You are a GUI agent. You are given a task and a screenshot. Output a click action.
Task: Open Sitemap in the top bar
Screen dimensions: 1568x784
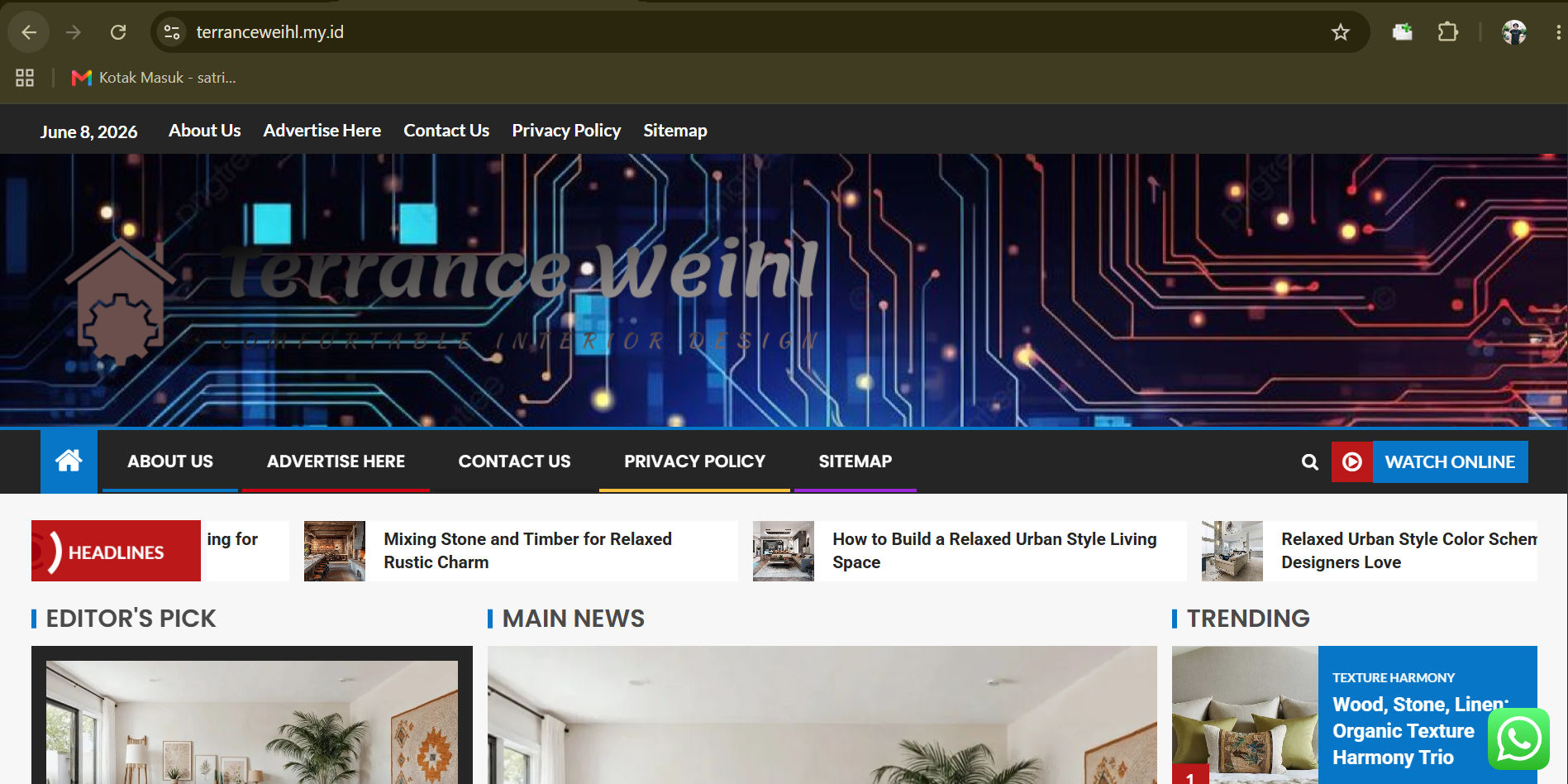(x=675, y=131)
